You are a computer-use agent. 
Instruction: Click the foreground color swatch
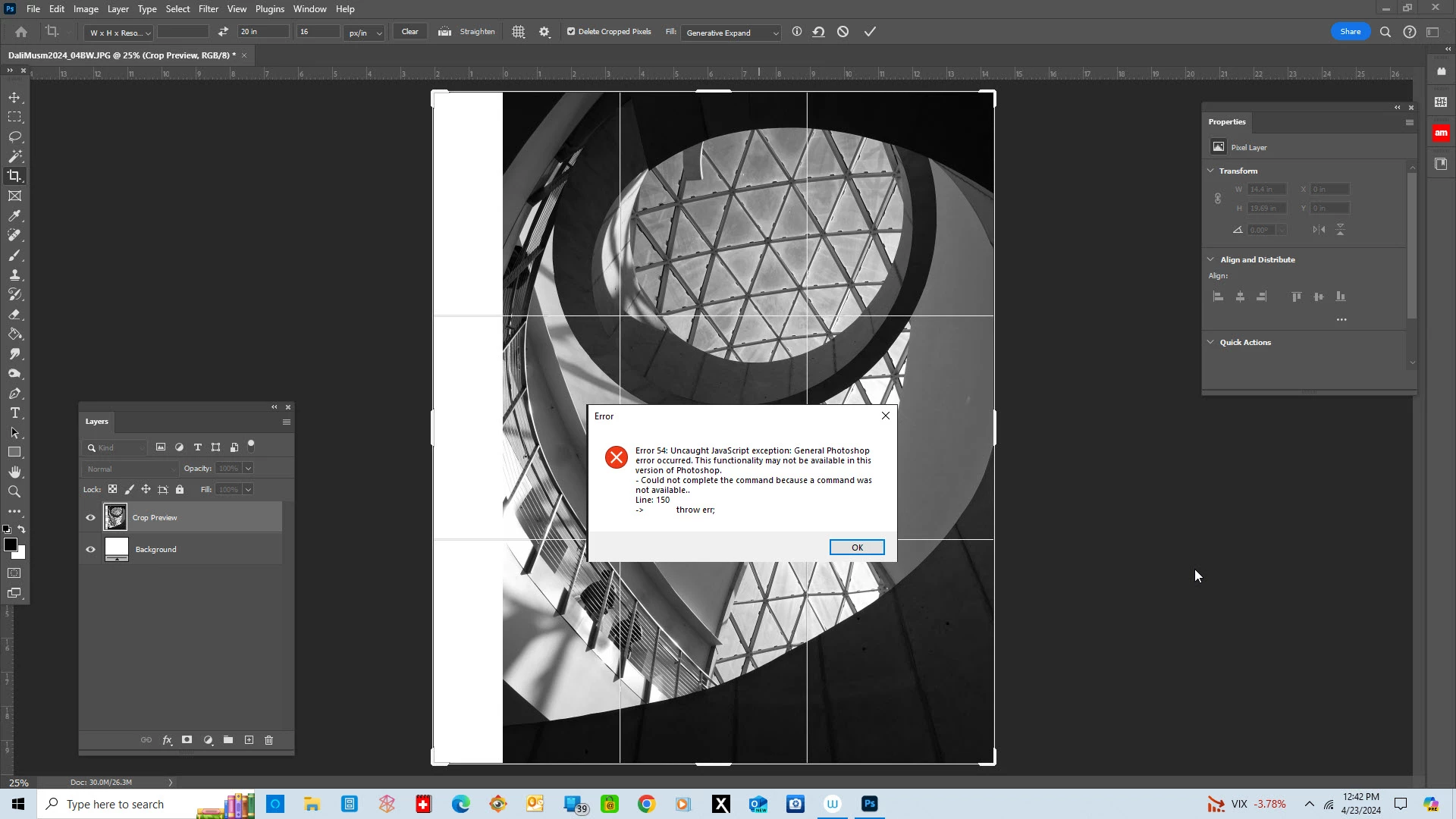coord(11,545)
